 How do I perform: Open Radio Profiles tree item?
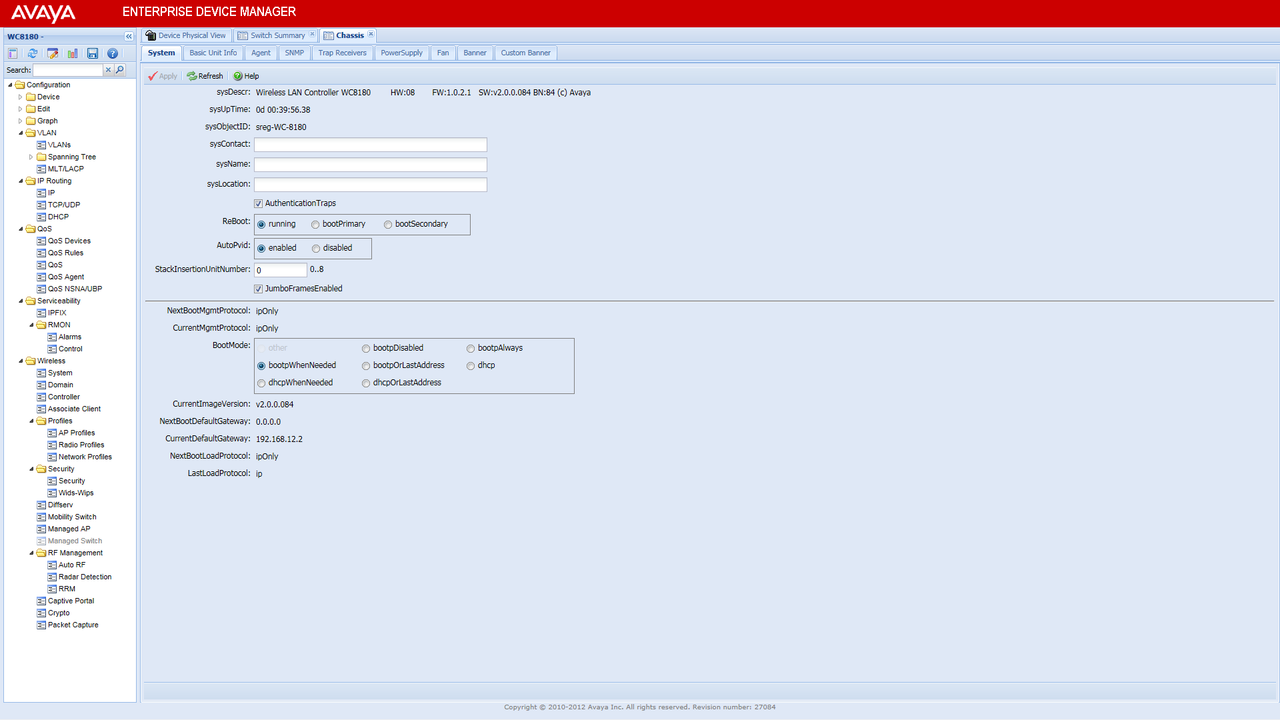[81, 445]
